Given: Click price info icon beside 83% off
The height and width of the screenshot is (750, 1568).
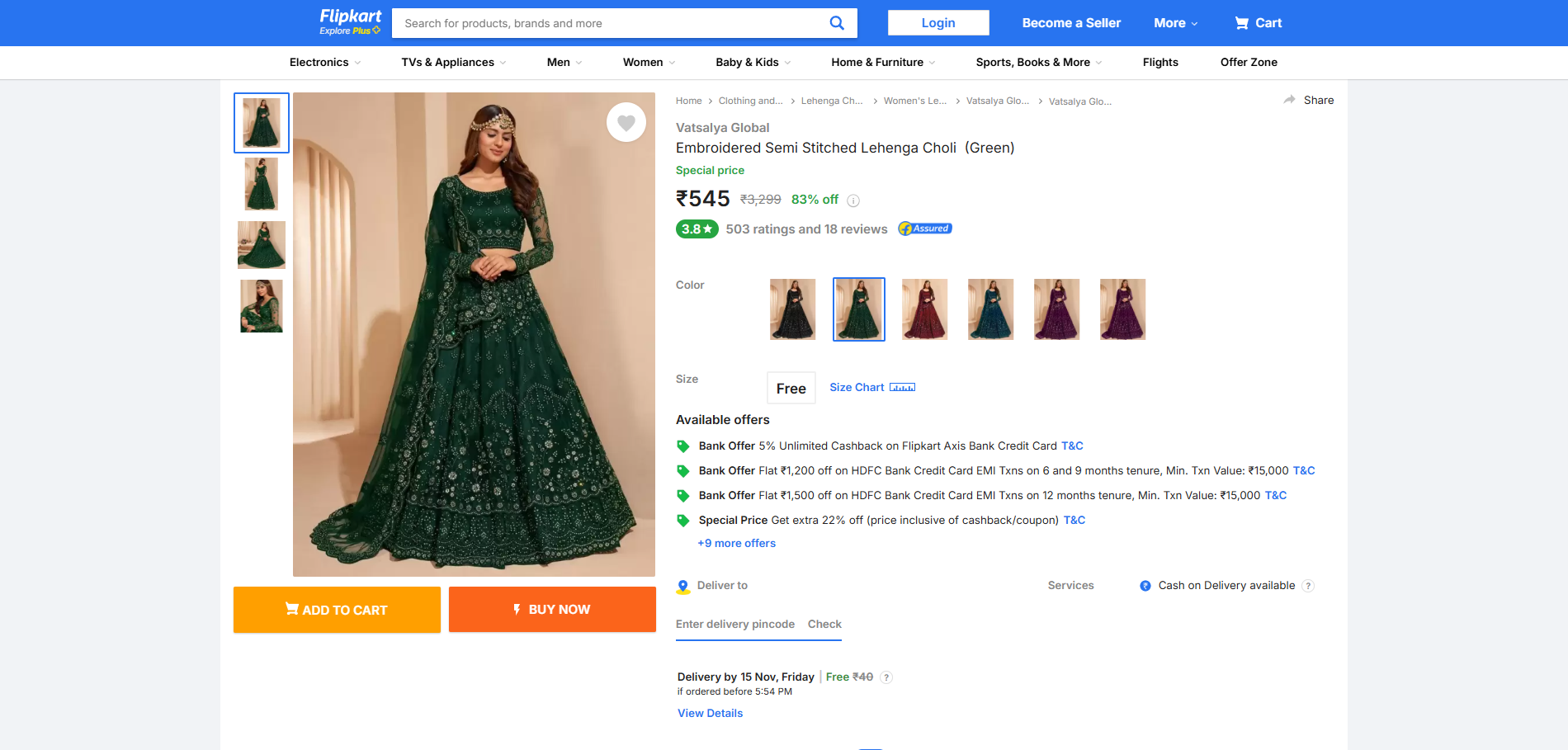Looking at the screenshot, I should [x=853, y=200].
